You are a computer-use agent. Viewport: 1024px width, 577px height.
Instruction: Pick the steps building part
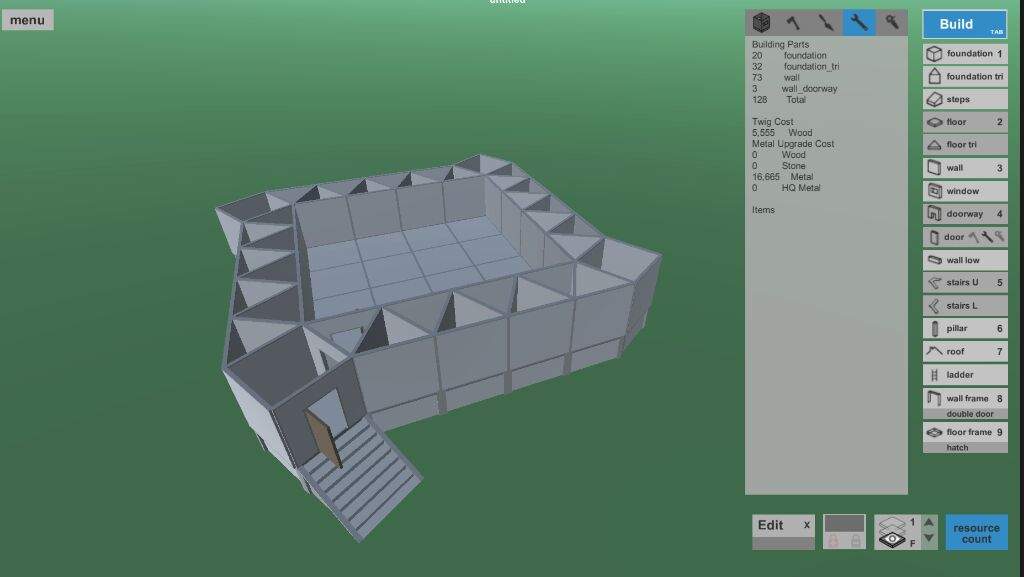pyautogui.click(x=964, y=100)
